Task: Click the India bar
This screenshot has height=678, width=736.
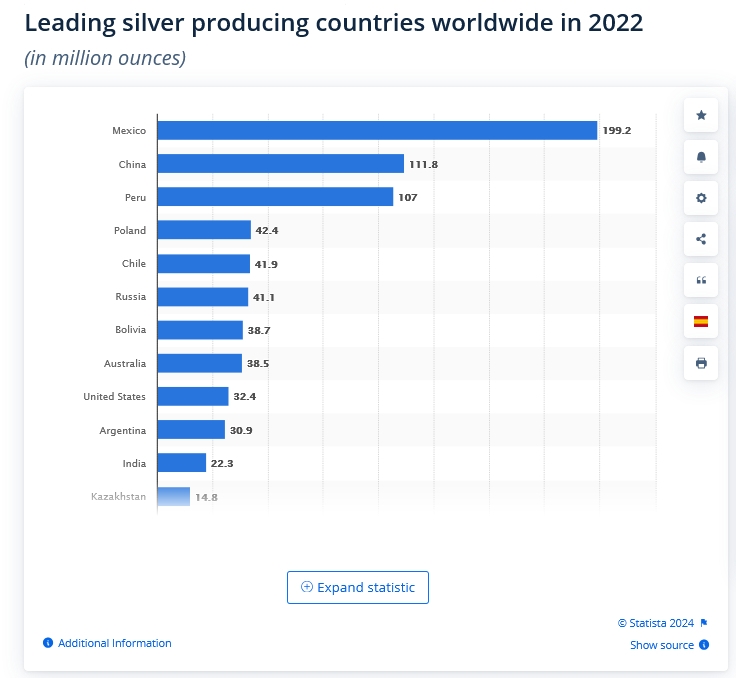Action: 182,462
